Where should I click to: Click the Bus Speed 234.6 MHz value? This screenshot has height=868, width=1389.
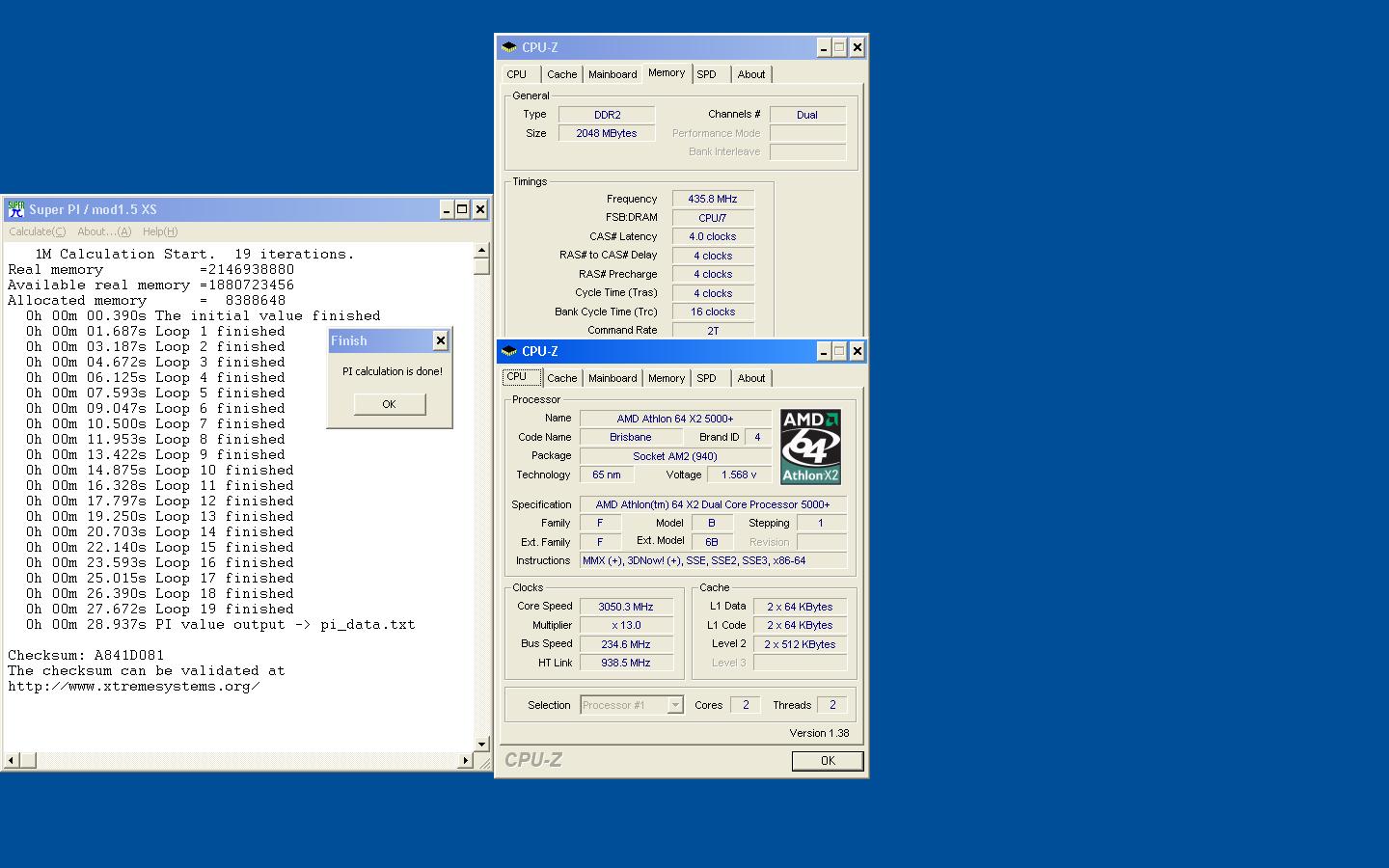626,644
